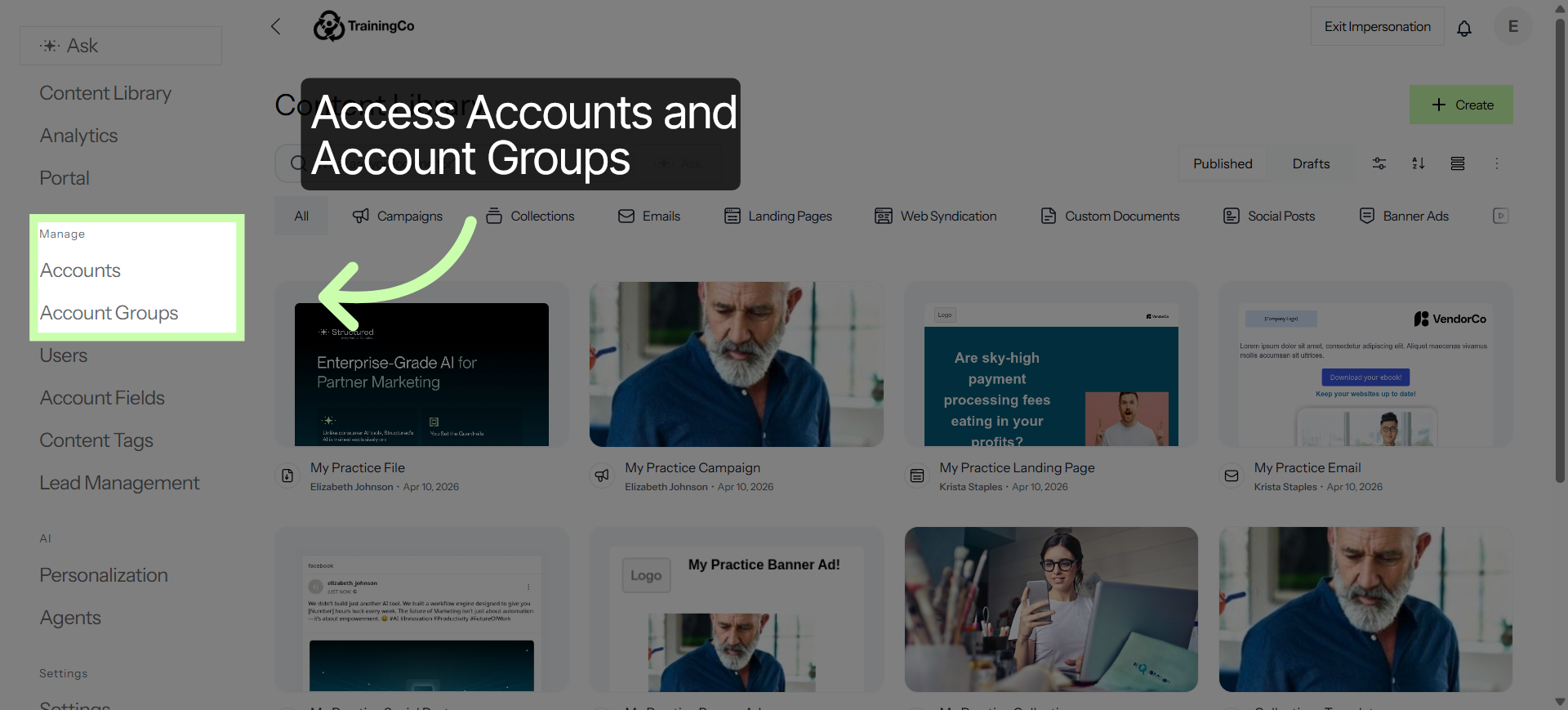Open My Practice Banner Ad thumbnail

pos(737,610)
